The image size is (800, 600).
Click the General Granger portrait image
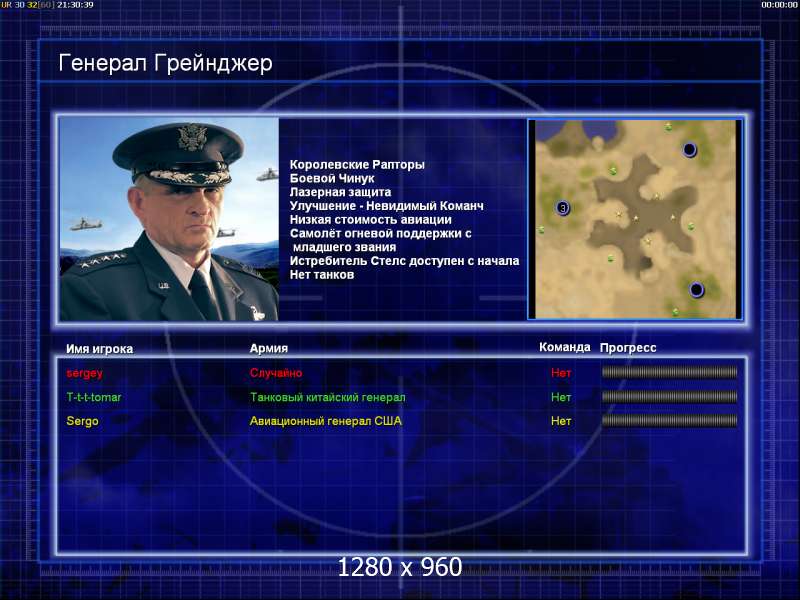pos(169,219)
